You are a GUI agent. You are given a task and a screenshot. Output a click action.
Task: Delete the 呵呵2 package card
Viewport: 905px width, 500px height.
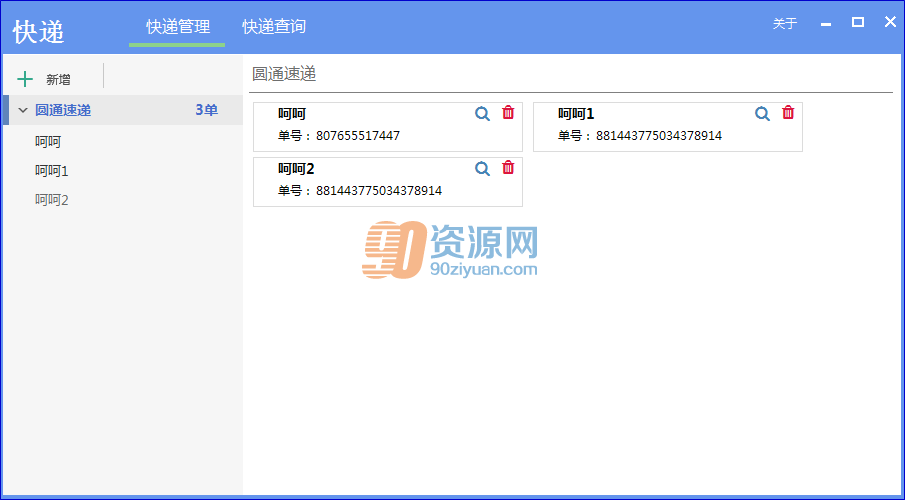click(x=508, y=167)
